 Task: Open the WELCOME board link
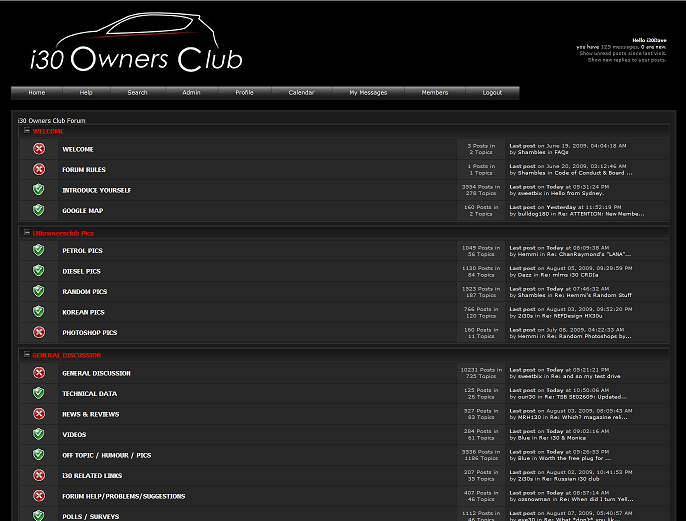pyautogui.click(x=78, y=149)
